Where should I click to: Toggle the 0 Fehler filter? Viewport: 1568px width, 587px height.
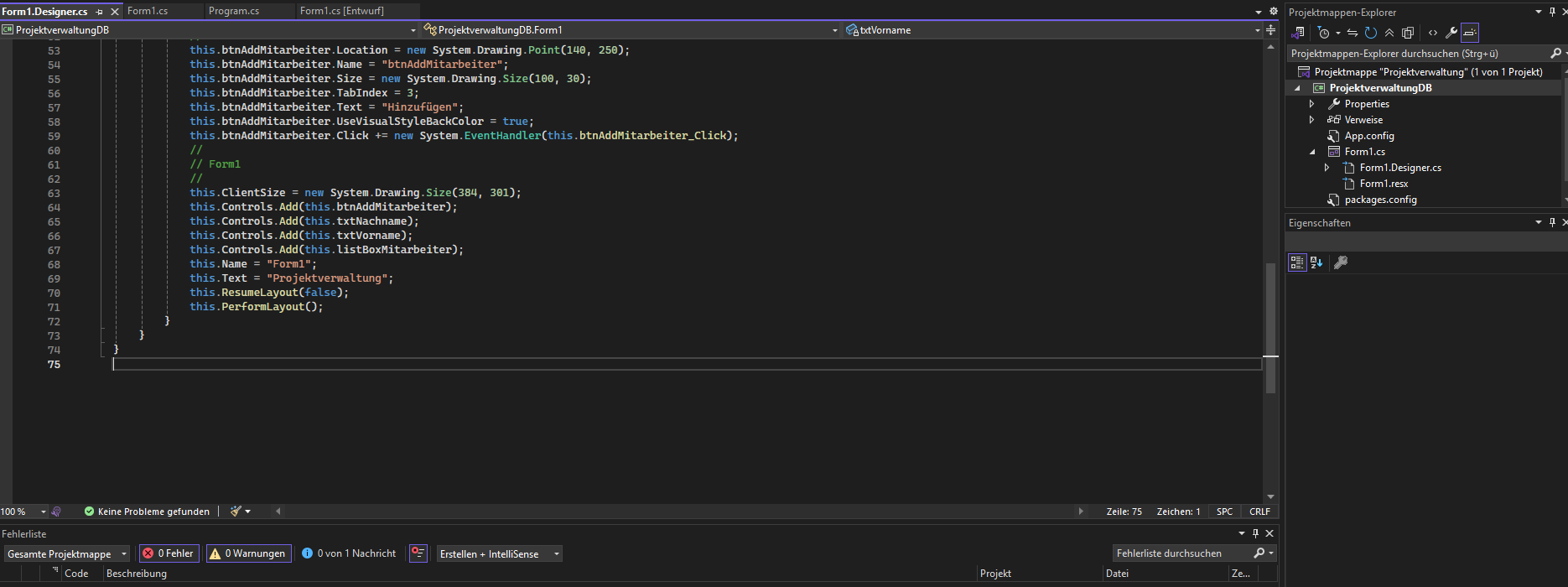169,553
